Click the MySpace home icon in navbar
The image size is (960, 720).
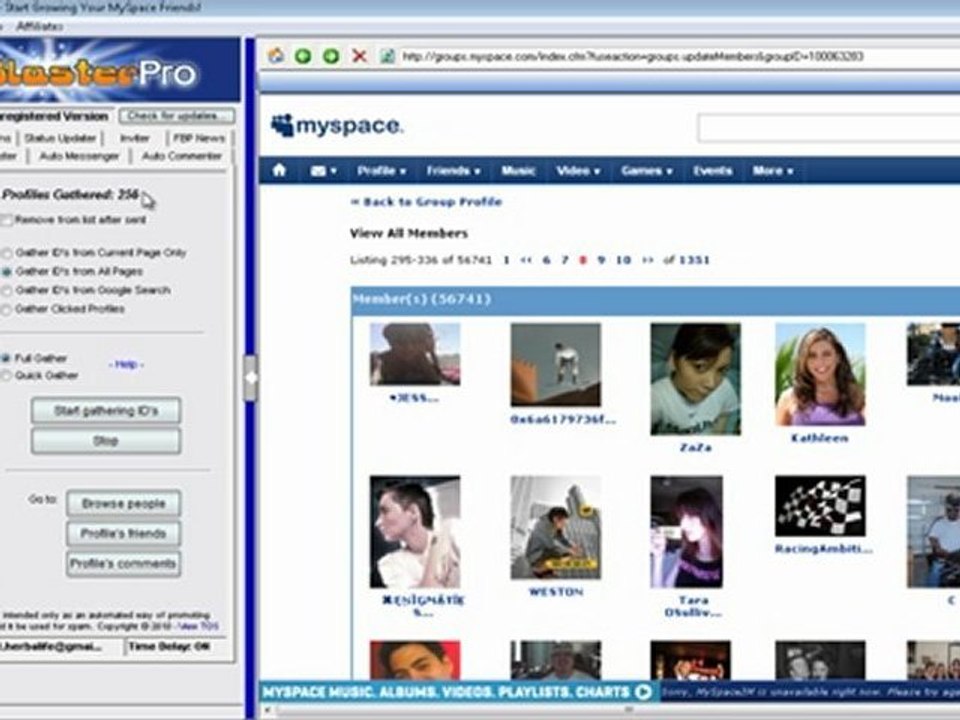tap(279, 170)
